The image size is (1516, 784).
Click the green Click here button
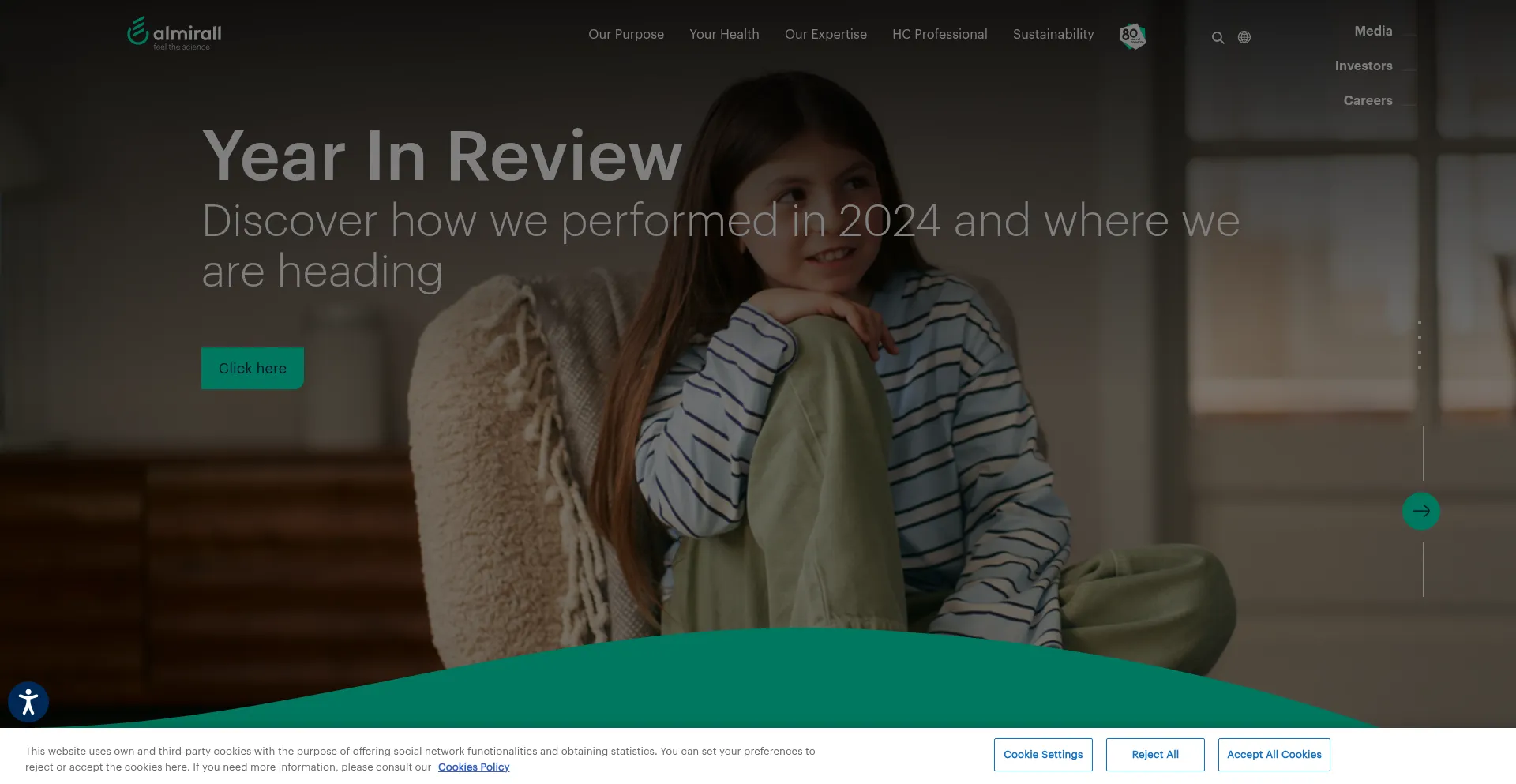[x=253, y=368]
